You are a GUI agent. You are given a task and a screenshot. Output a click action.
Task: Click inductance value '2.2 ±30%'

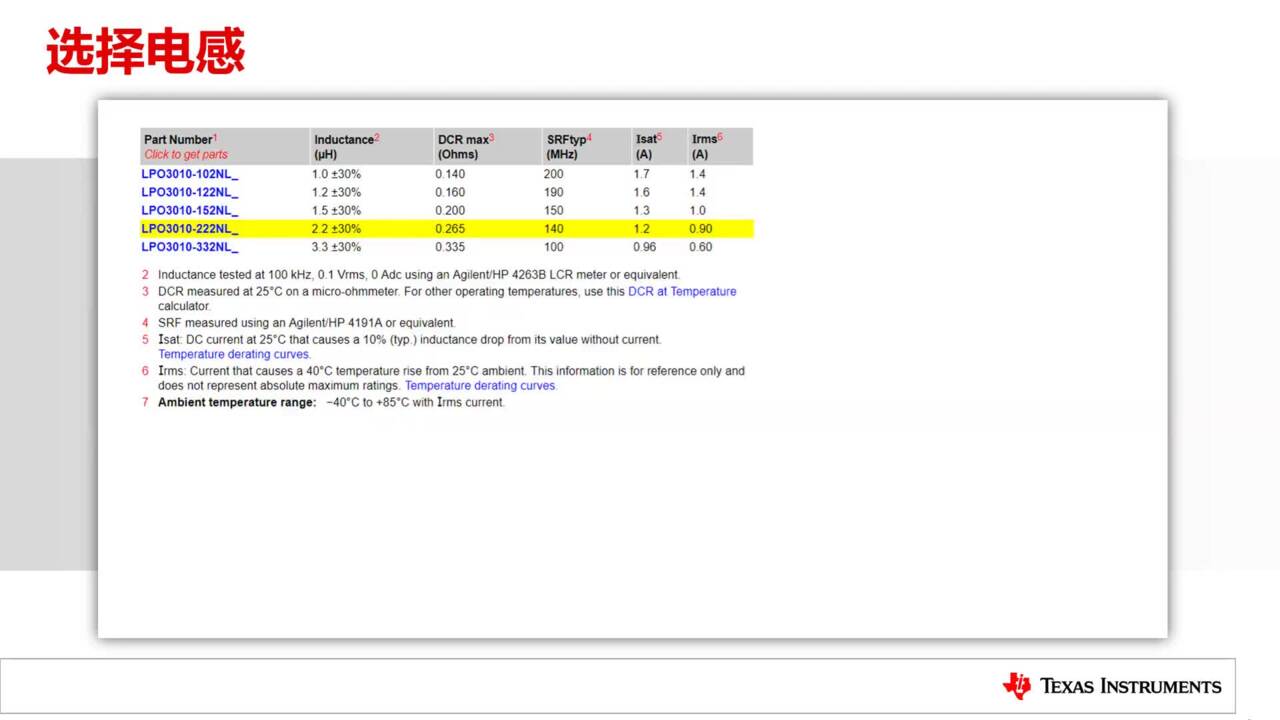click(x=336, y=229)
